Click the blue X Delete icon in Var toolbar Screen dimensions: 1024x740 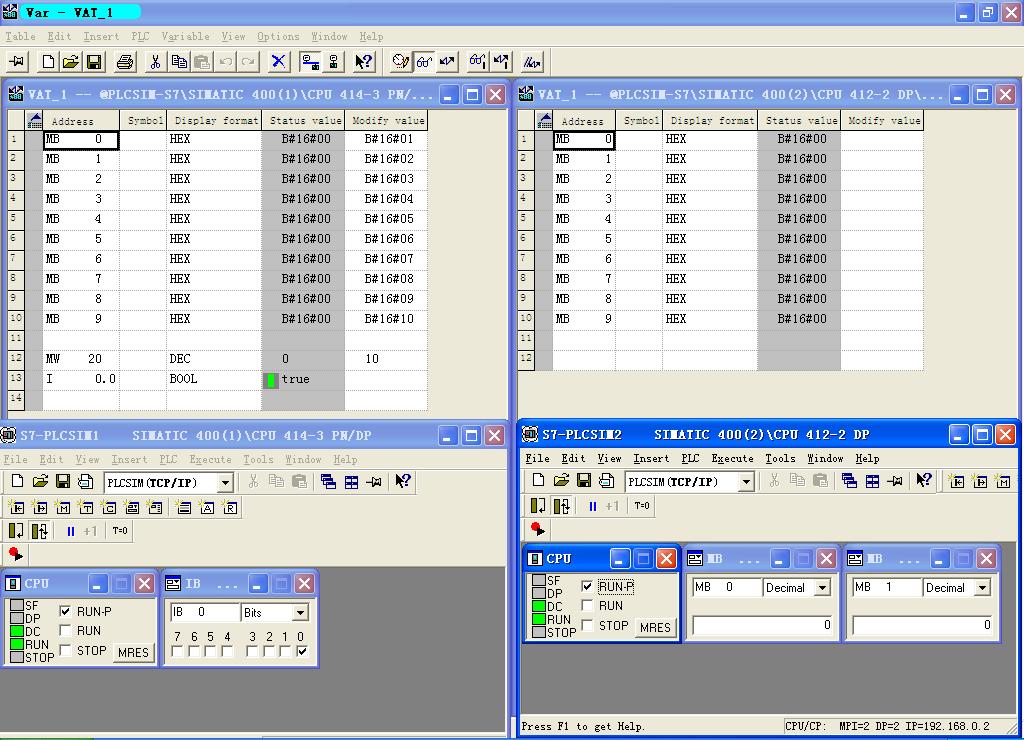point(279,62)
